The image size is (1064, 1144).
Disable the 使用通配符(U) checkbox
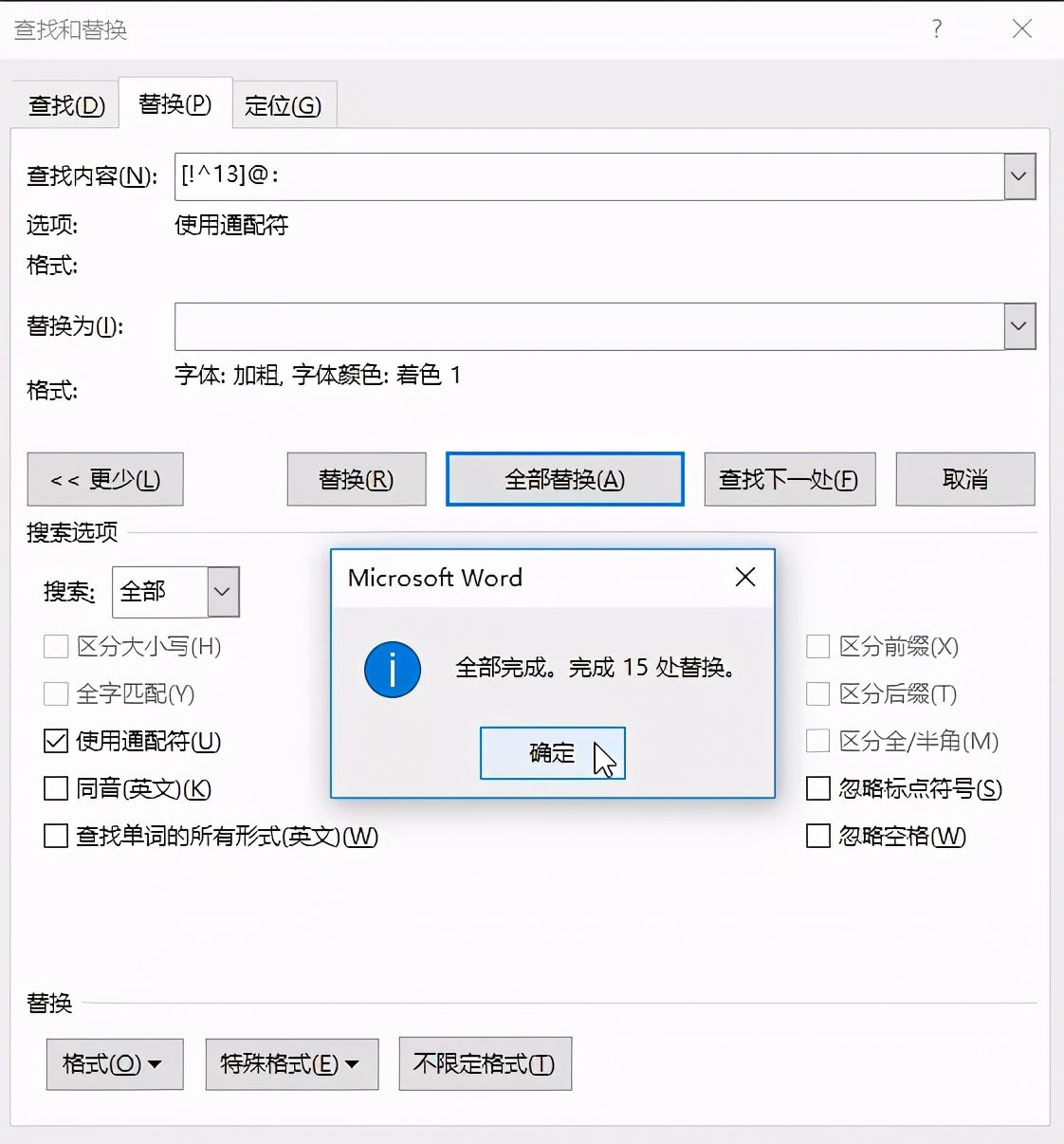tap(55, 741)
